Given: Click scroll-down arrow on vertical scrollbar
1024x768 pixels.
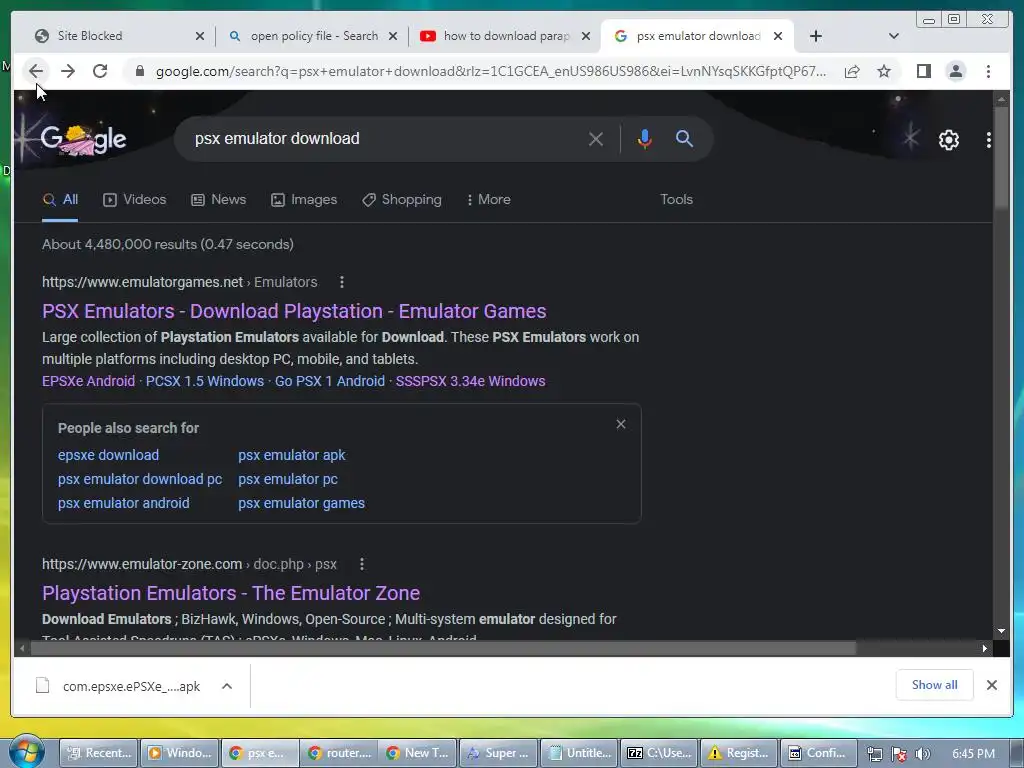Looking at the screenshot, I should coord(1001,632).
